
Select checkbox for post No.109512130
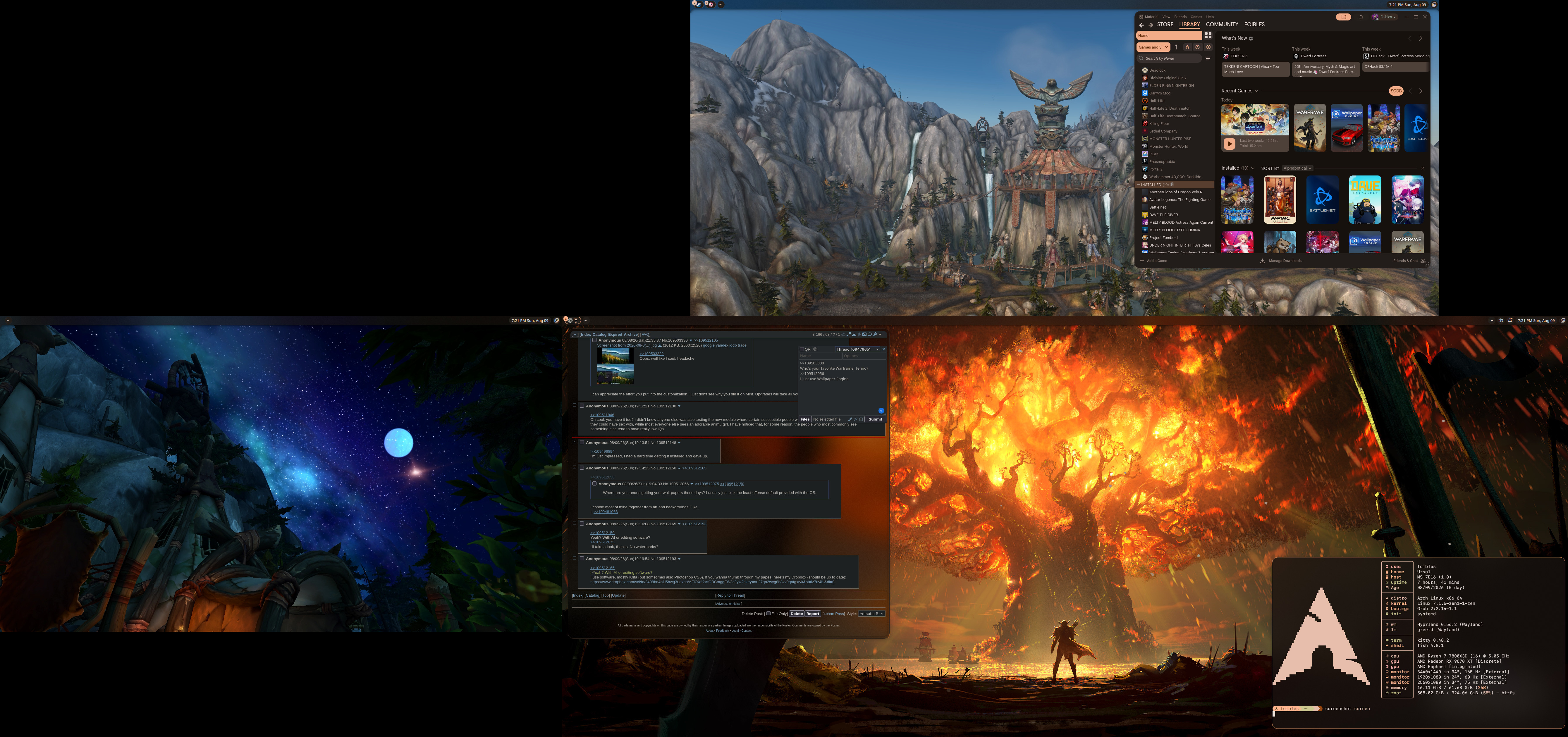(581, 406)
